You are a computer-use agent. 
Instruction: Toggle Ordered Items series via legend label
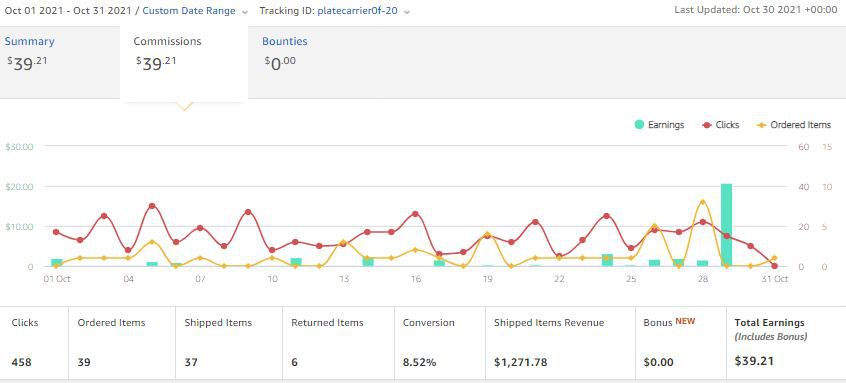coord(801,125)
